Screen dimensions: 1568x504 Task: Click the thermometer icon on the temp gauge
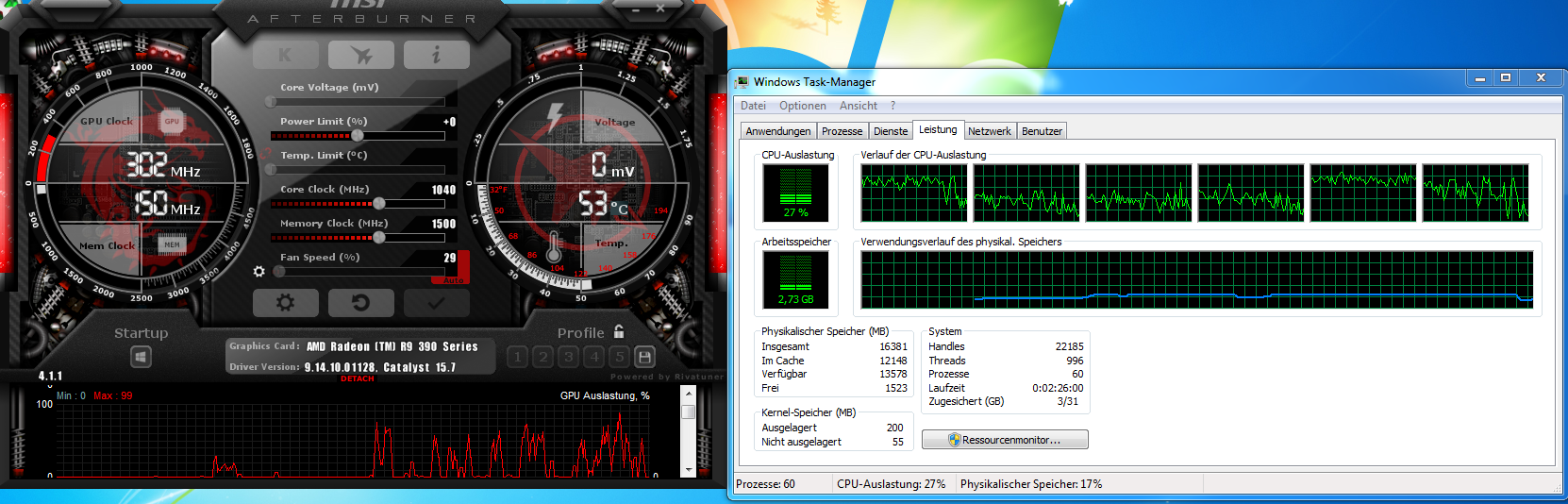point(554,247)
